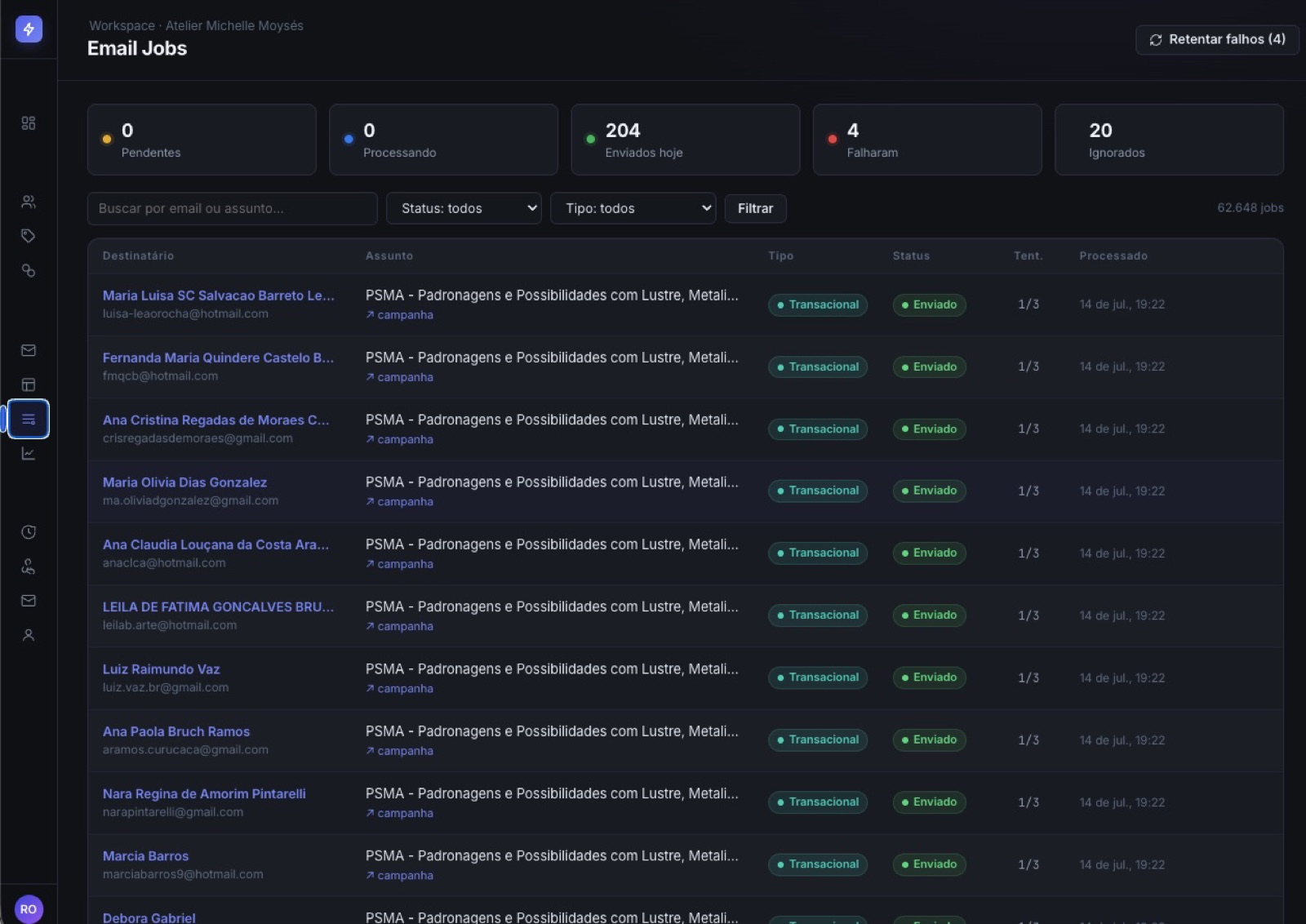Open the single person icon in sidebar
1306x924 pixels.
point(29,635)
